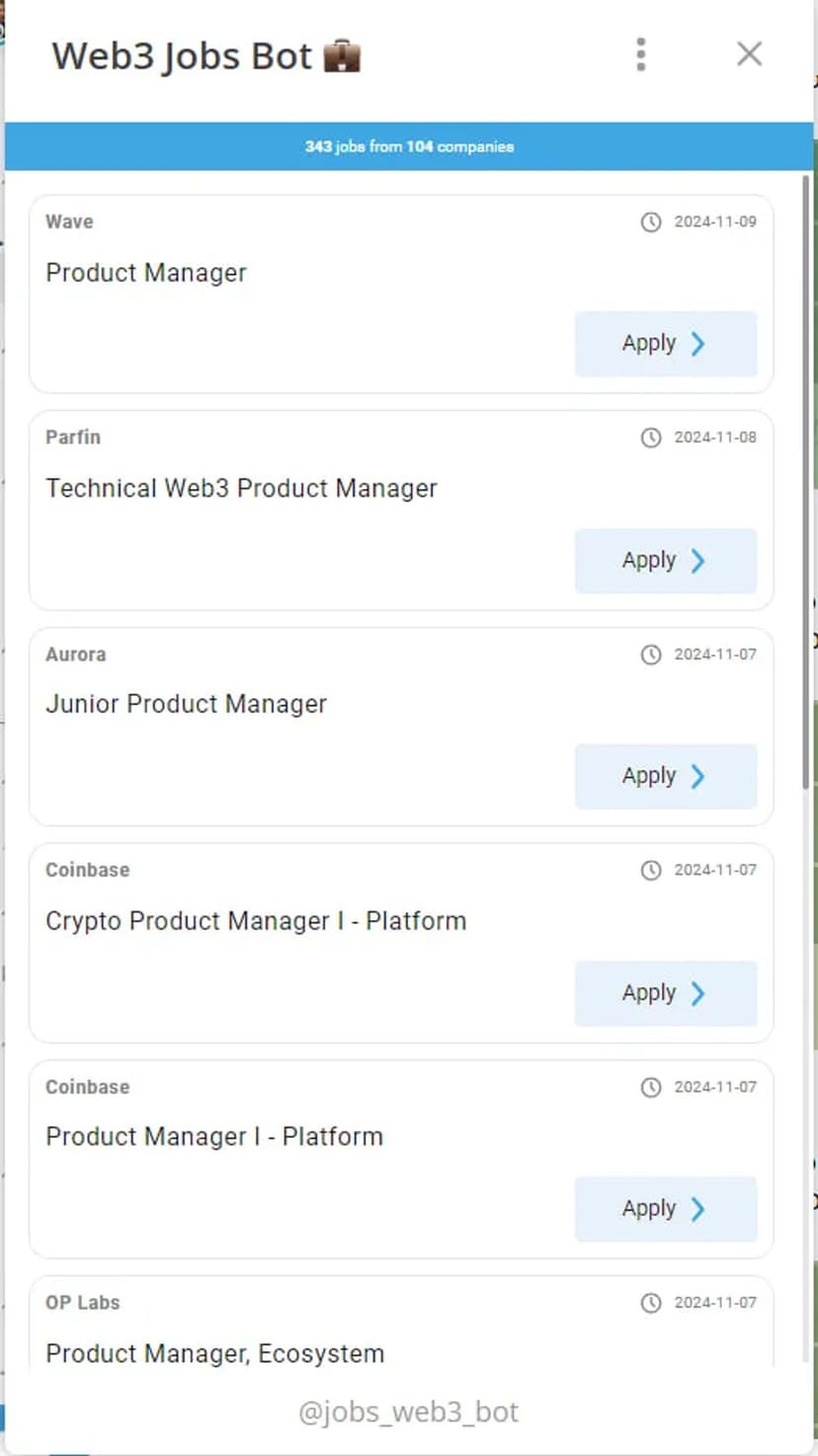
Task: Click the @jobs_web3_bot handle
Action: [408, 1412]
